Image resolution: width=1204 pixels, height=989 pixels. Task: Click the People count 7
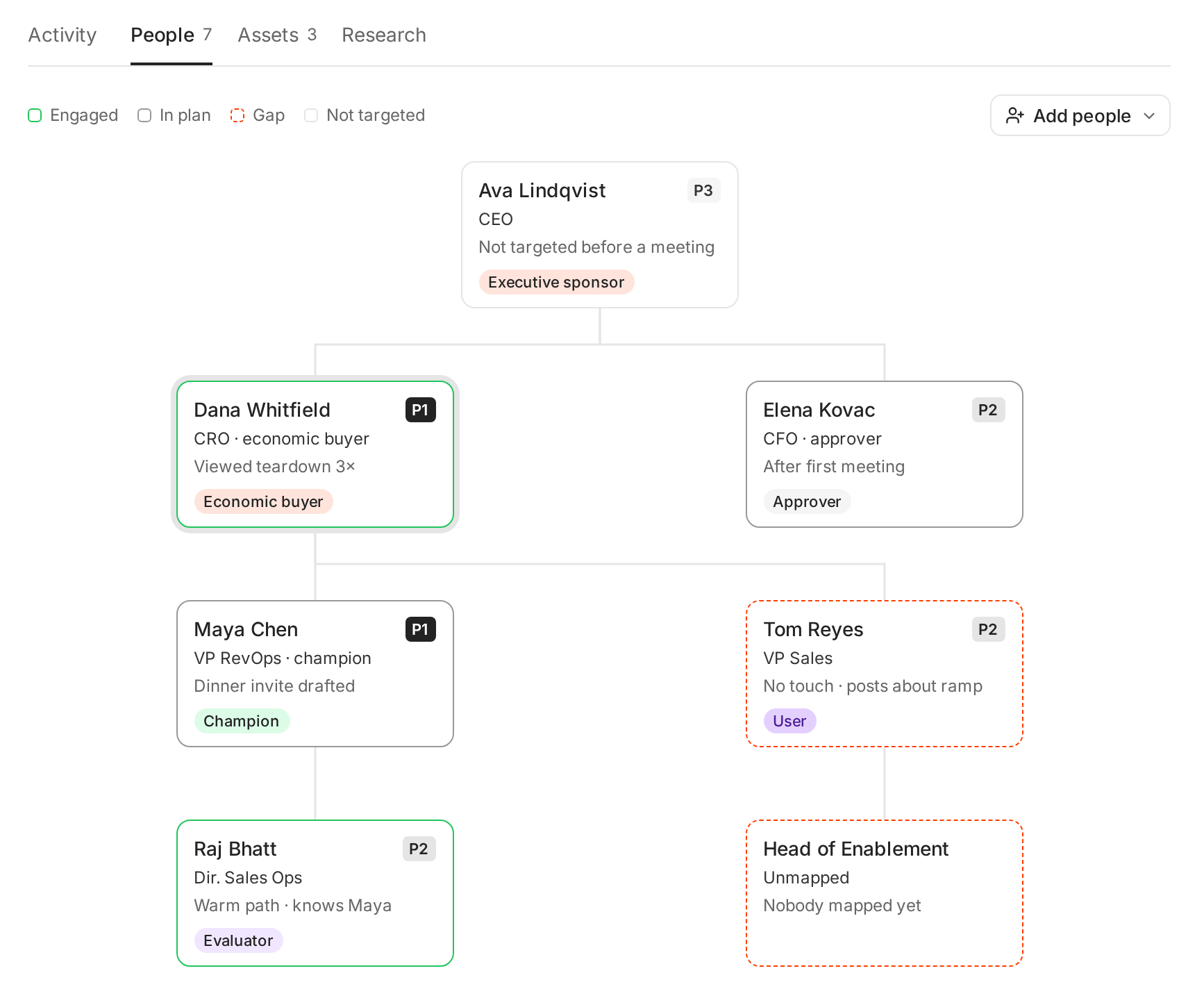point(207,35)
